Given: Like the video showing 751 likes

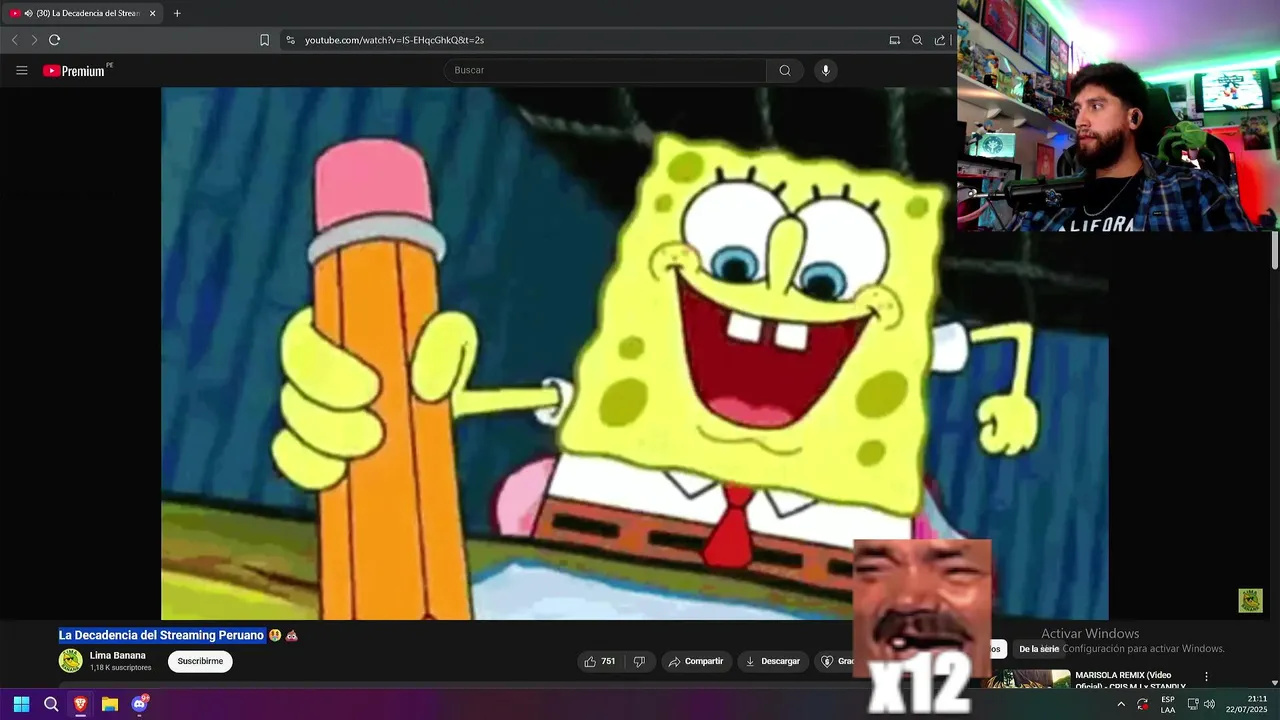Looking at the screenshot, I should (600, 661).
